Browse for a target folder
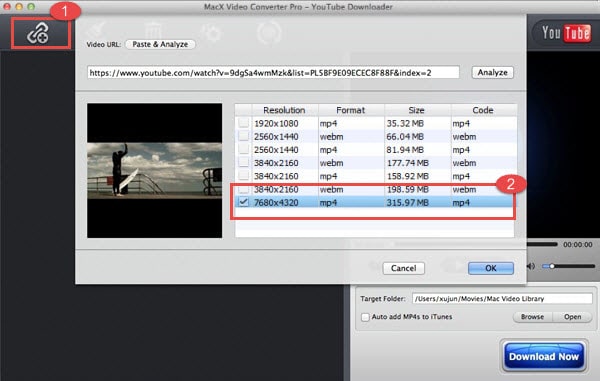Image resolution: width=600 pixels, height=381 pixels. point(532,317)
